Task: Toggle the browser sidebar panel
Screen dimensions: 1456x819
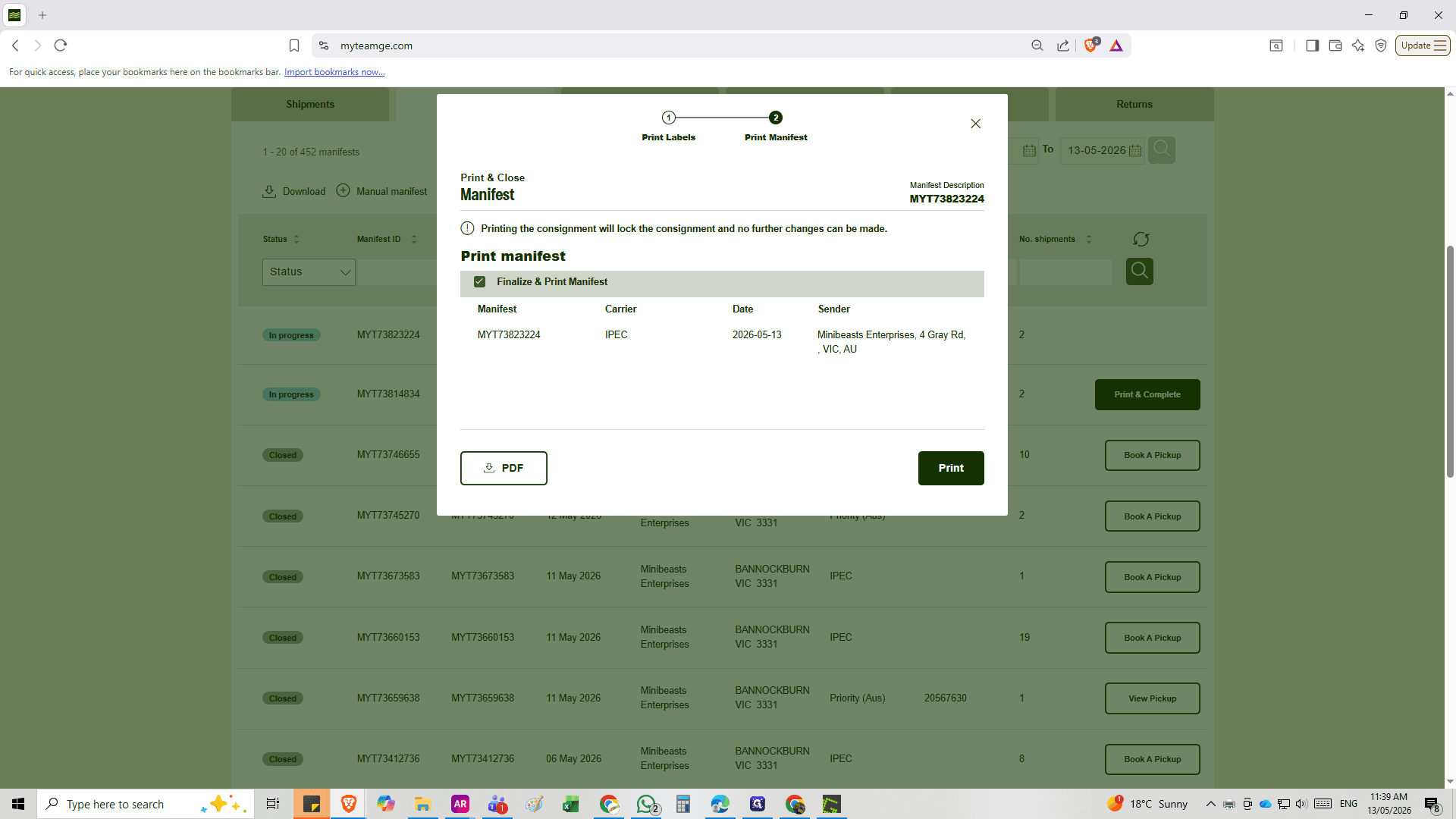Action: (1312, 45)
